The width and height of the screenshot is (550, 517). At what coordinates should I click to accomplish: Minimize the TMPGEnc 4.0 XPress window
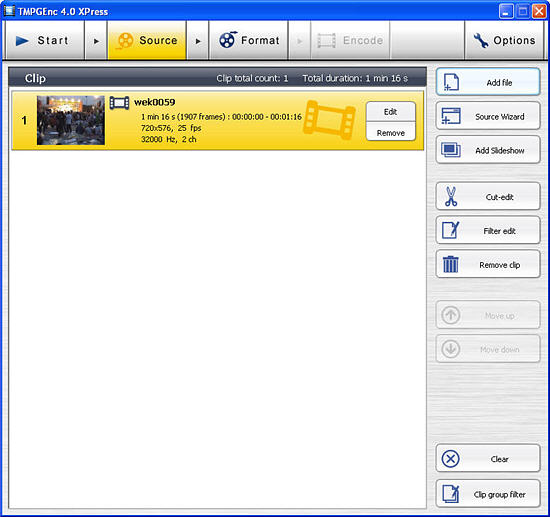tap(506, 11)
